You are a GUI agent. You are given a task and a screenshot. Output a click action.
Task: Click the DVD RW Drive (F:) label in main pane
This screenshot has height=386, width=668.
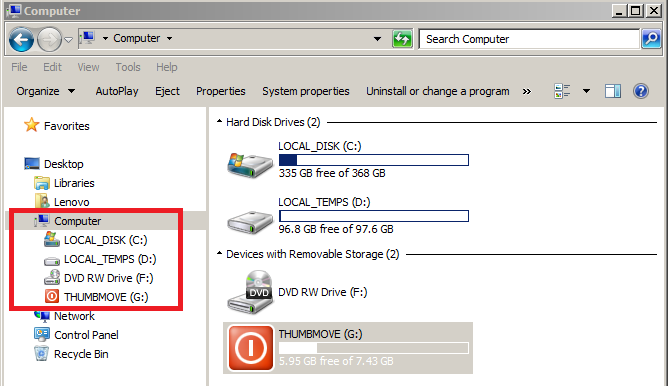(x=322, y=292)
